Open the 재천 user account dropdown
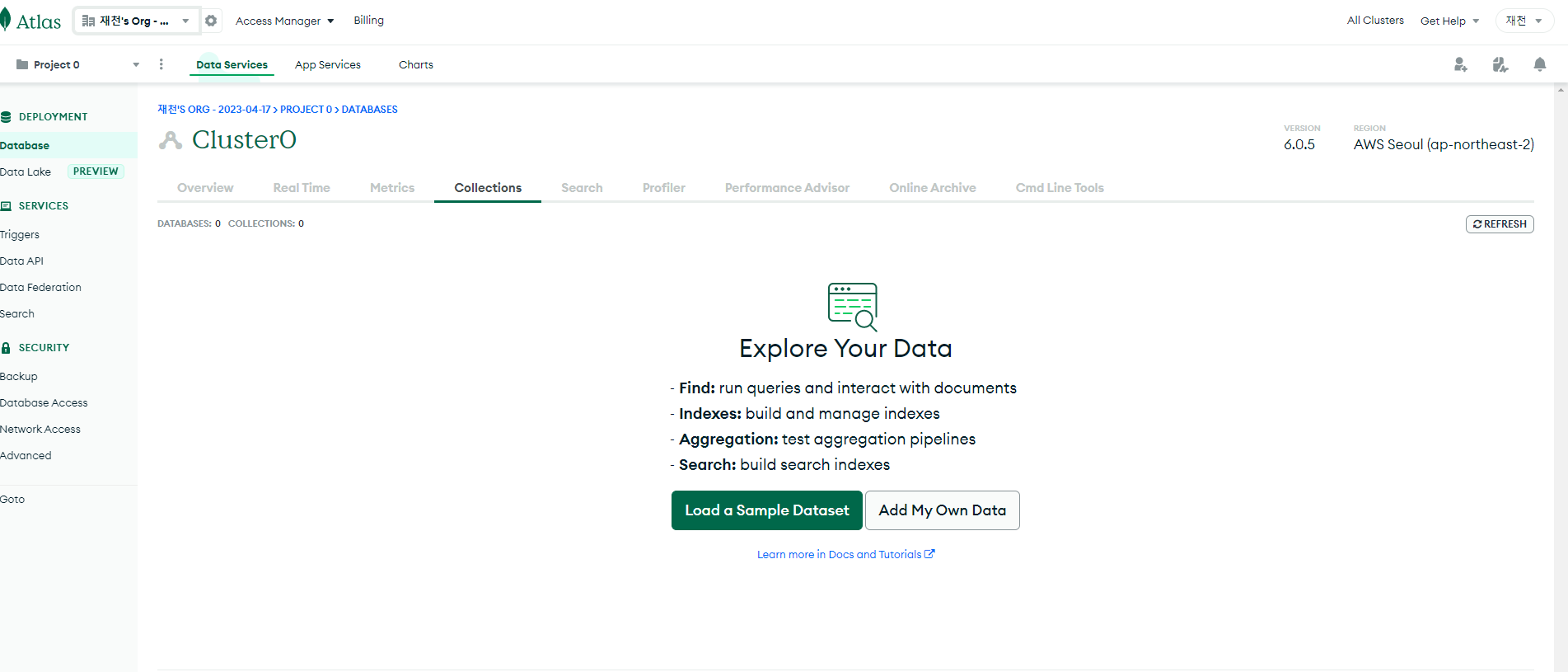This screenshot has width=1568, height=672. click(1524, 21)
